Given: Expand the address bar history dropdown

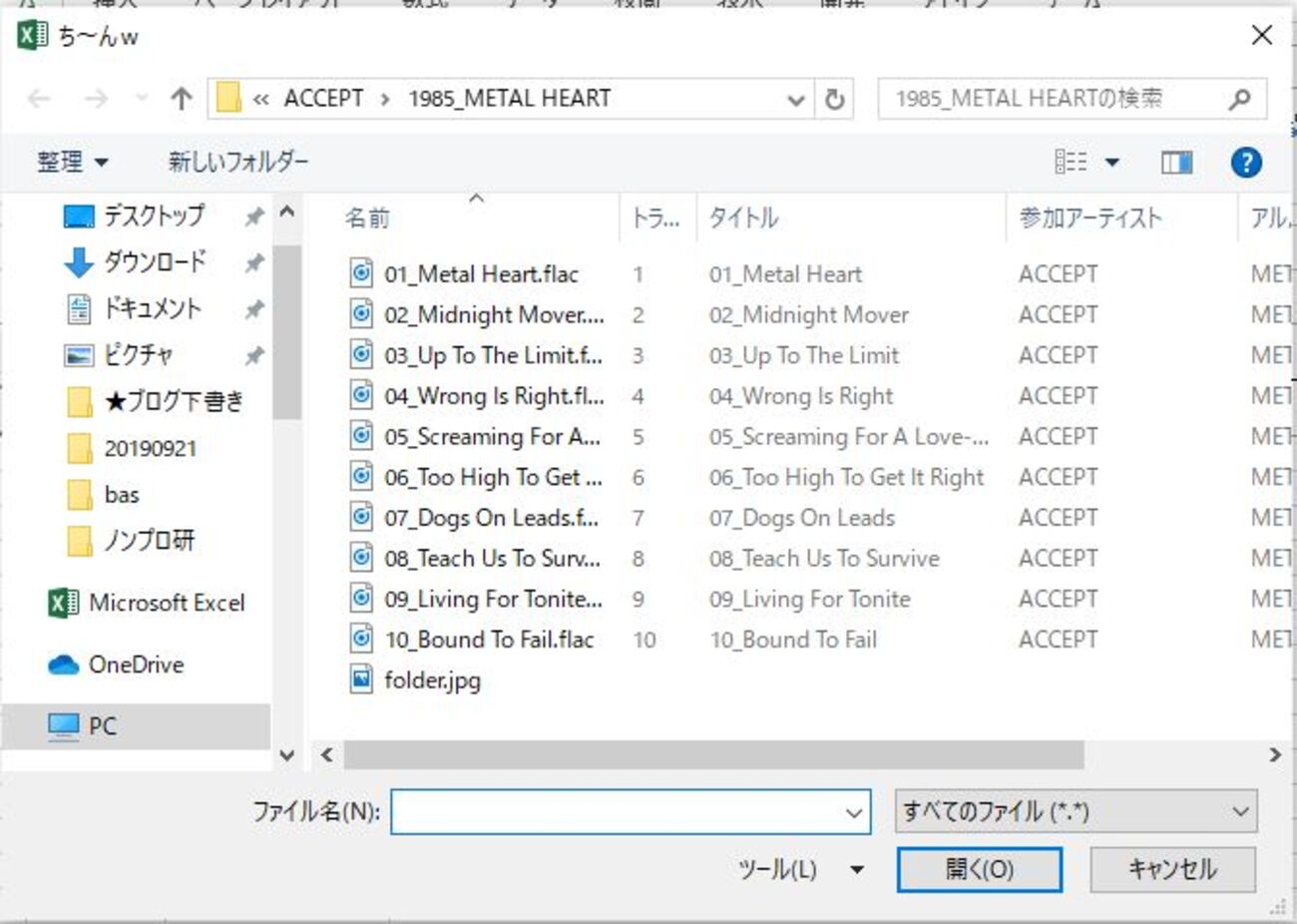Looking at the screenshot, I should [795, 99].
